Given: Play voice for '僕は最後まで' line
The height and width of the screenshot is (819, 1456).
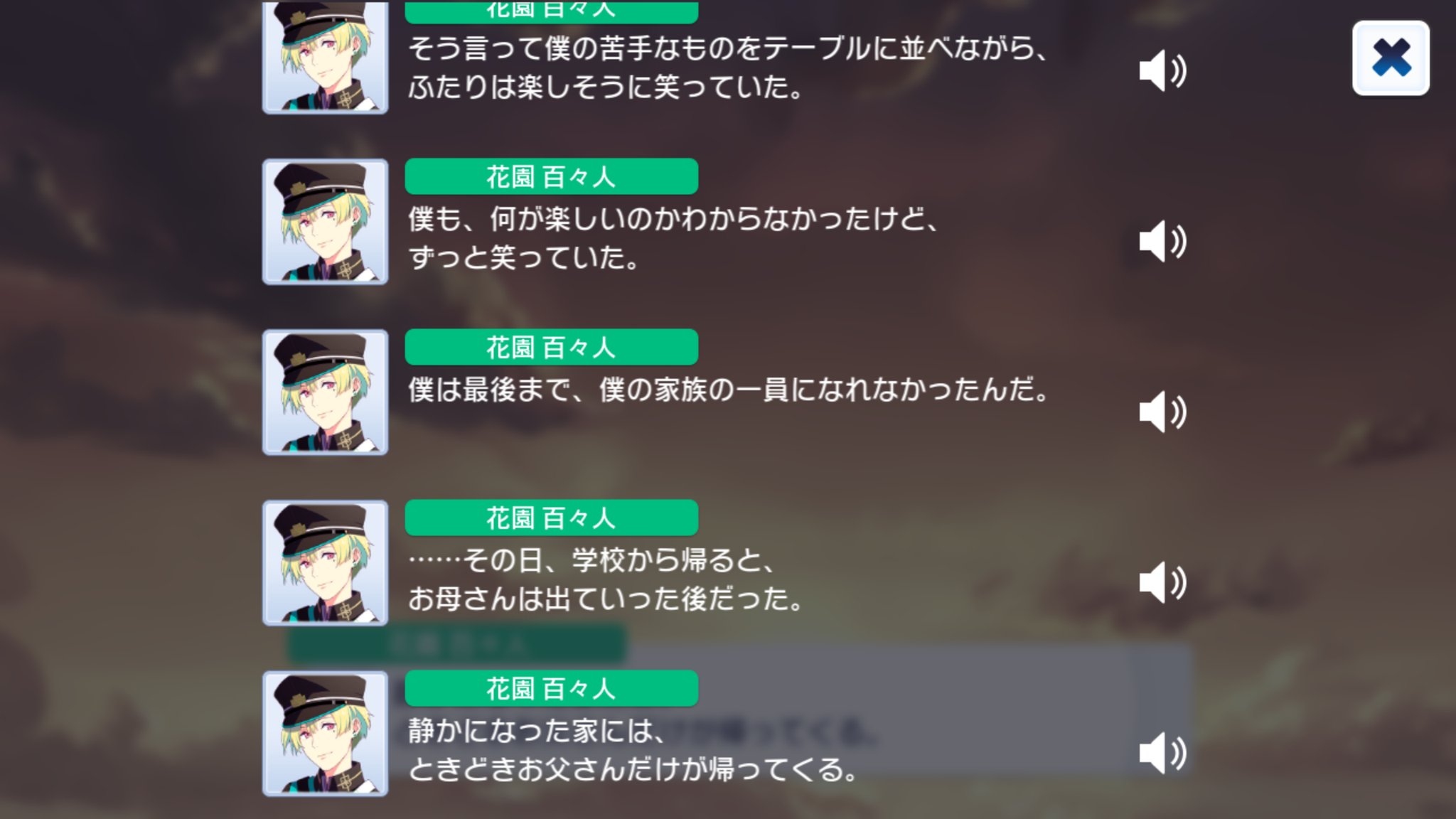Looking at the screenshot, I should click(1162, 412).
